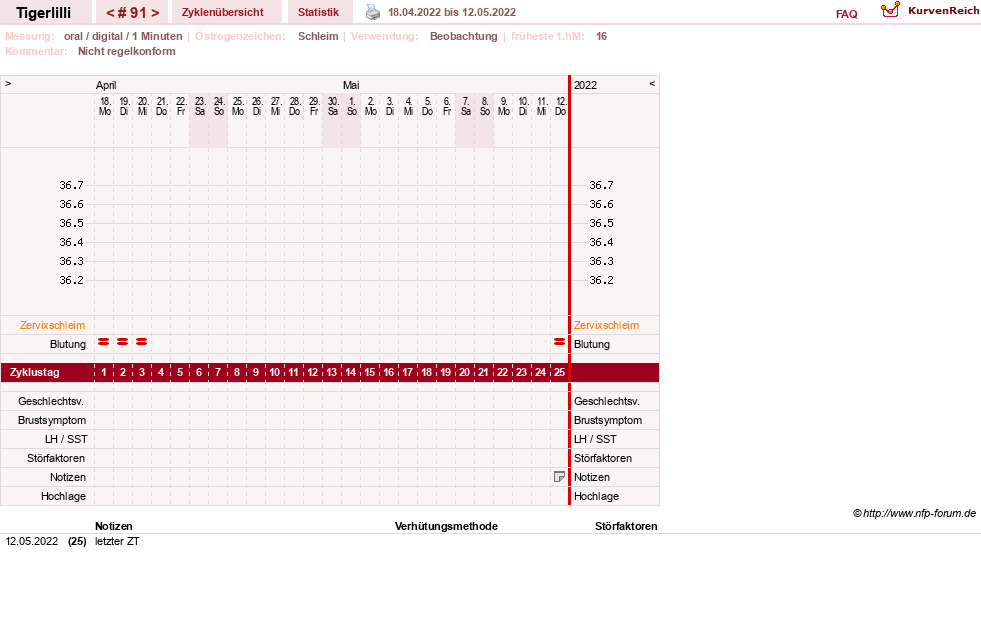This screenshot has width=981, height=625.
Task: Click date column 12. Do
Action: tap(561, 106)
